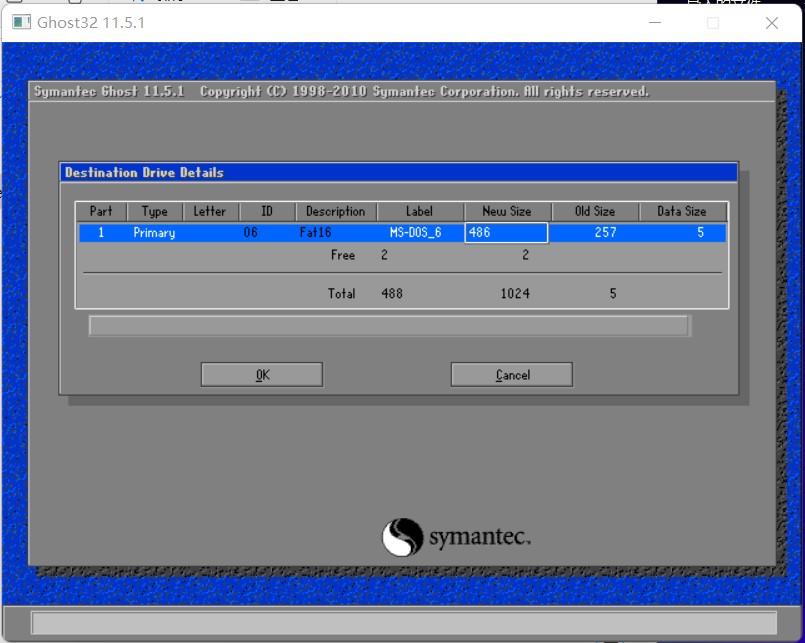
Task: Click the Data Size column header
Action: [x=682, y=212]
